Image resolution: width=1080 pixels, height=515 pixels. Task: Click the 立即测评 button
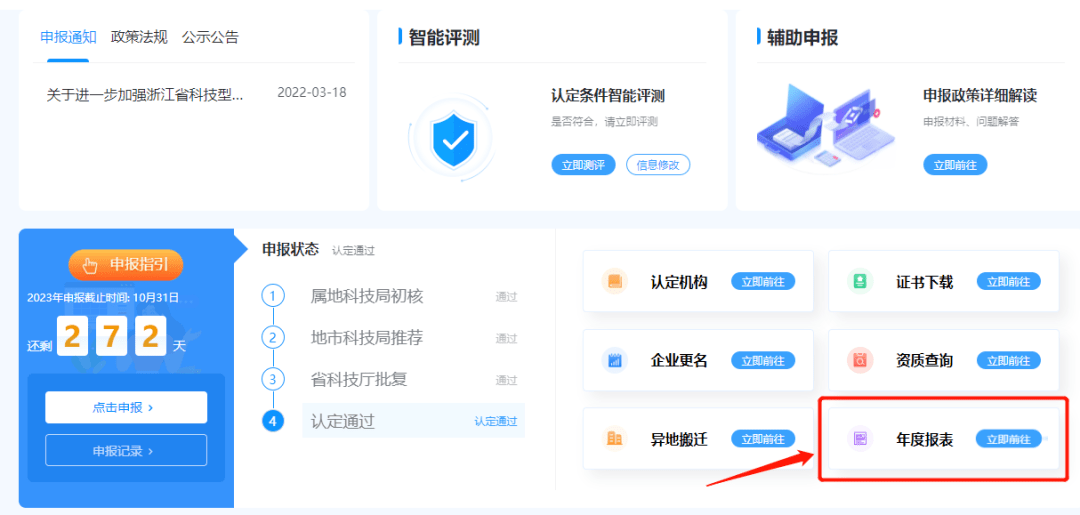583,165
